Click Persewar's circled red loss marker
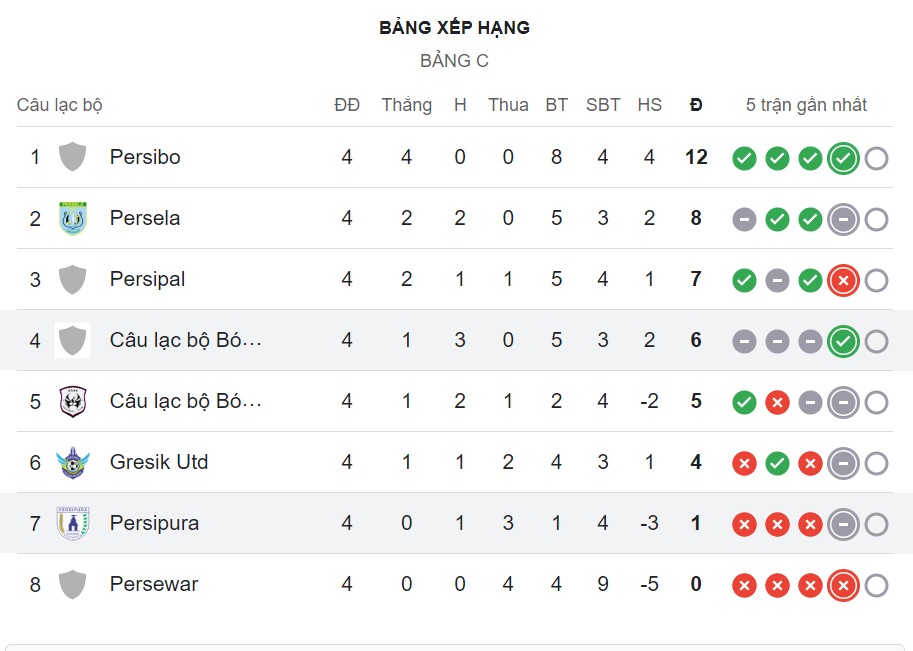913x651 pixels. tap(843, 584)
